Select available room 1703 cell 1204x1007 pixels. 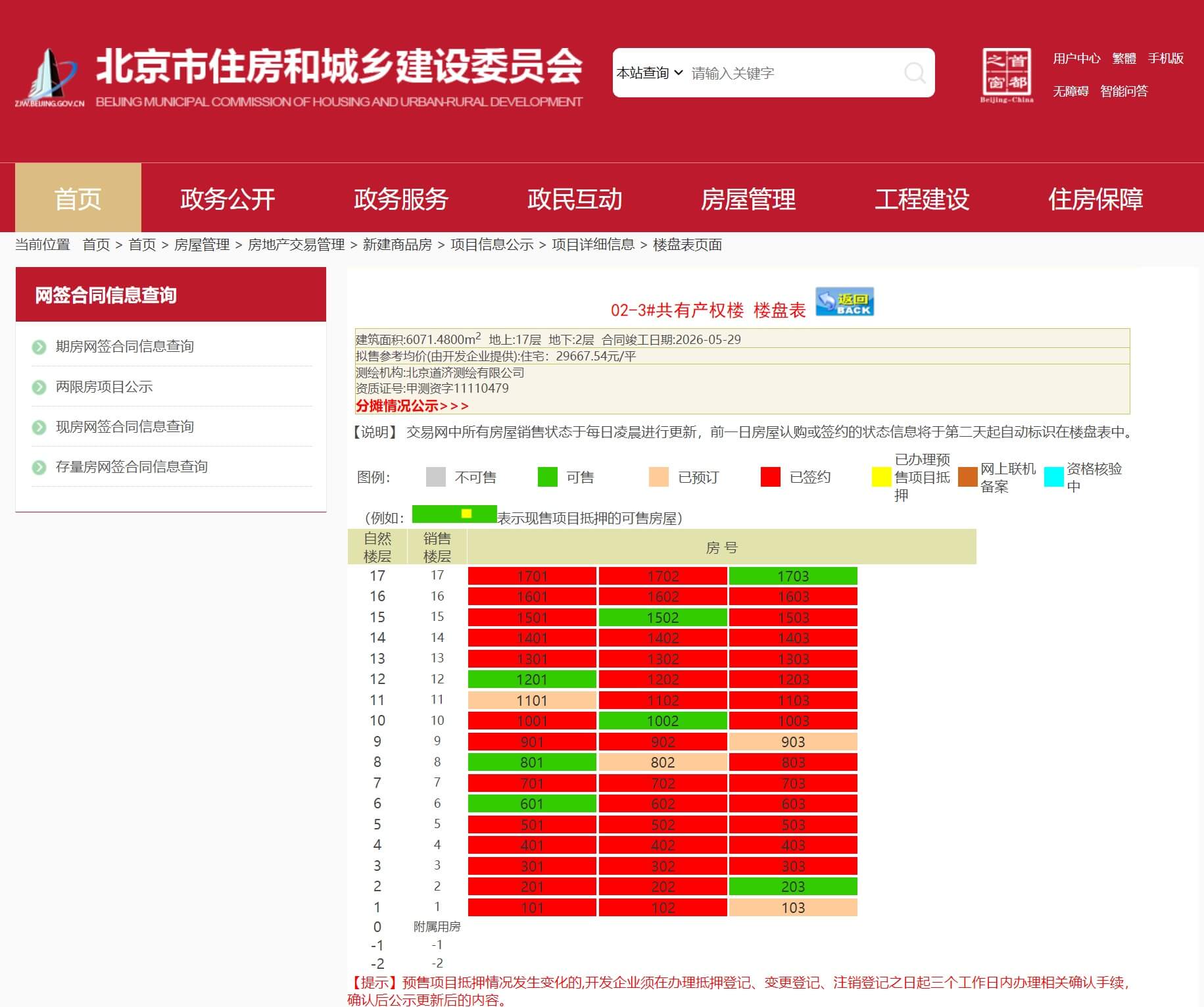pyautogui.click(x=792, y=576)
